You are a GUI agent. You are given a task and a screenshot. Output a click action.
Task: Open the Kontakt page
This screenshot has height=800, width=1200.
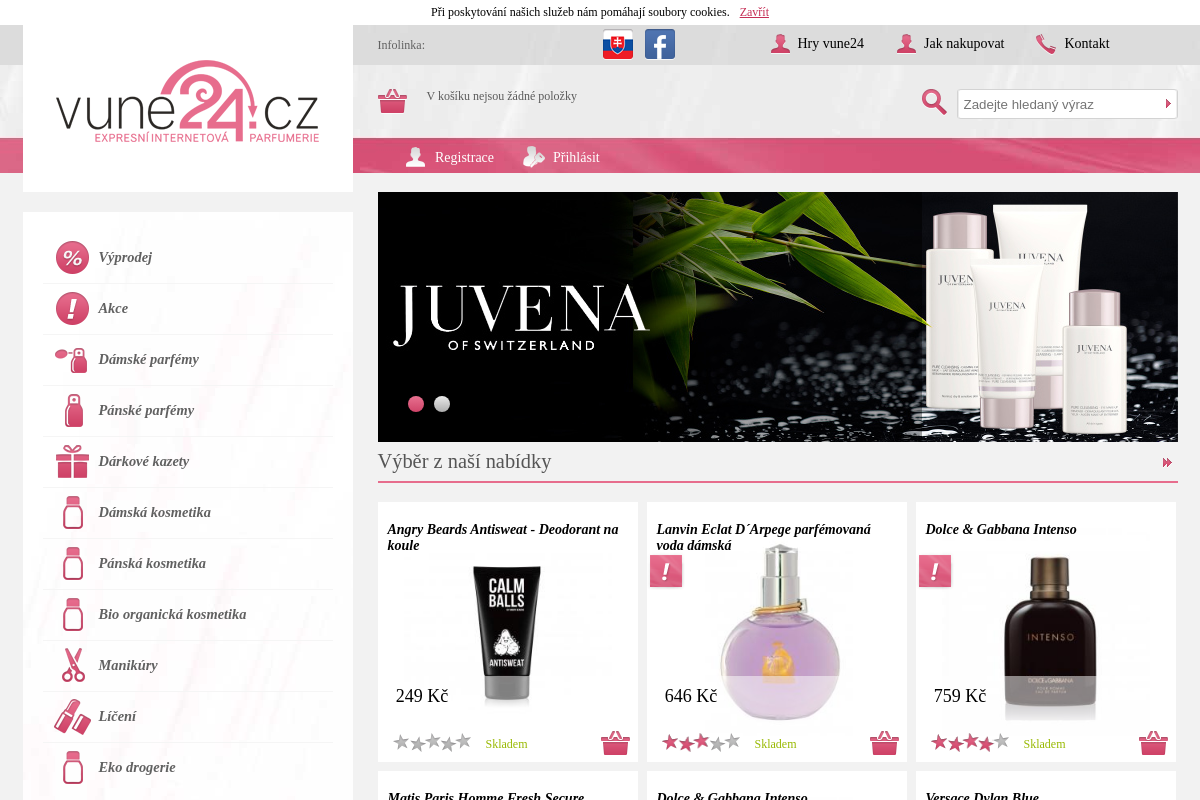coord(1086,43)
